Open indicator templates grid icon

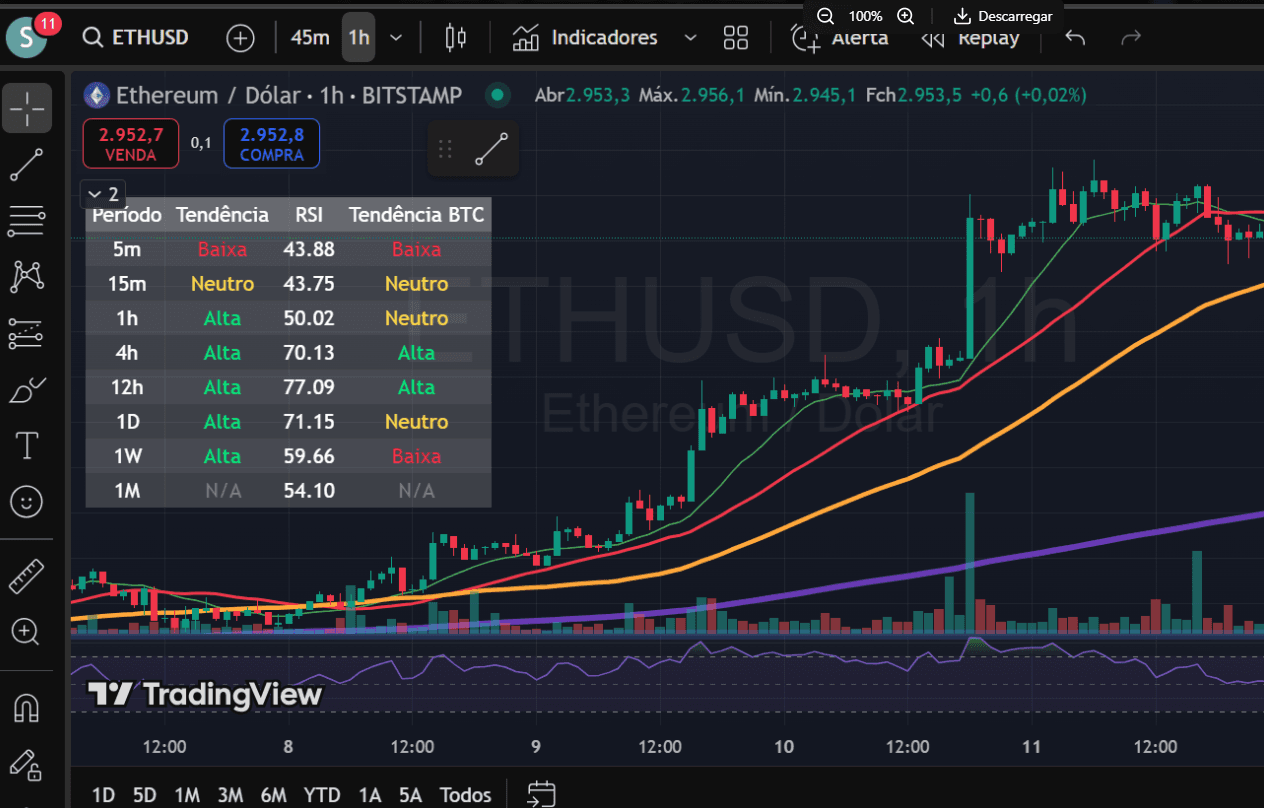click(736, 38)
